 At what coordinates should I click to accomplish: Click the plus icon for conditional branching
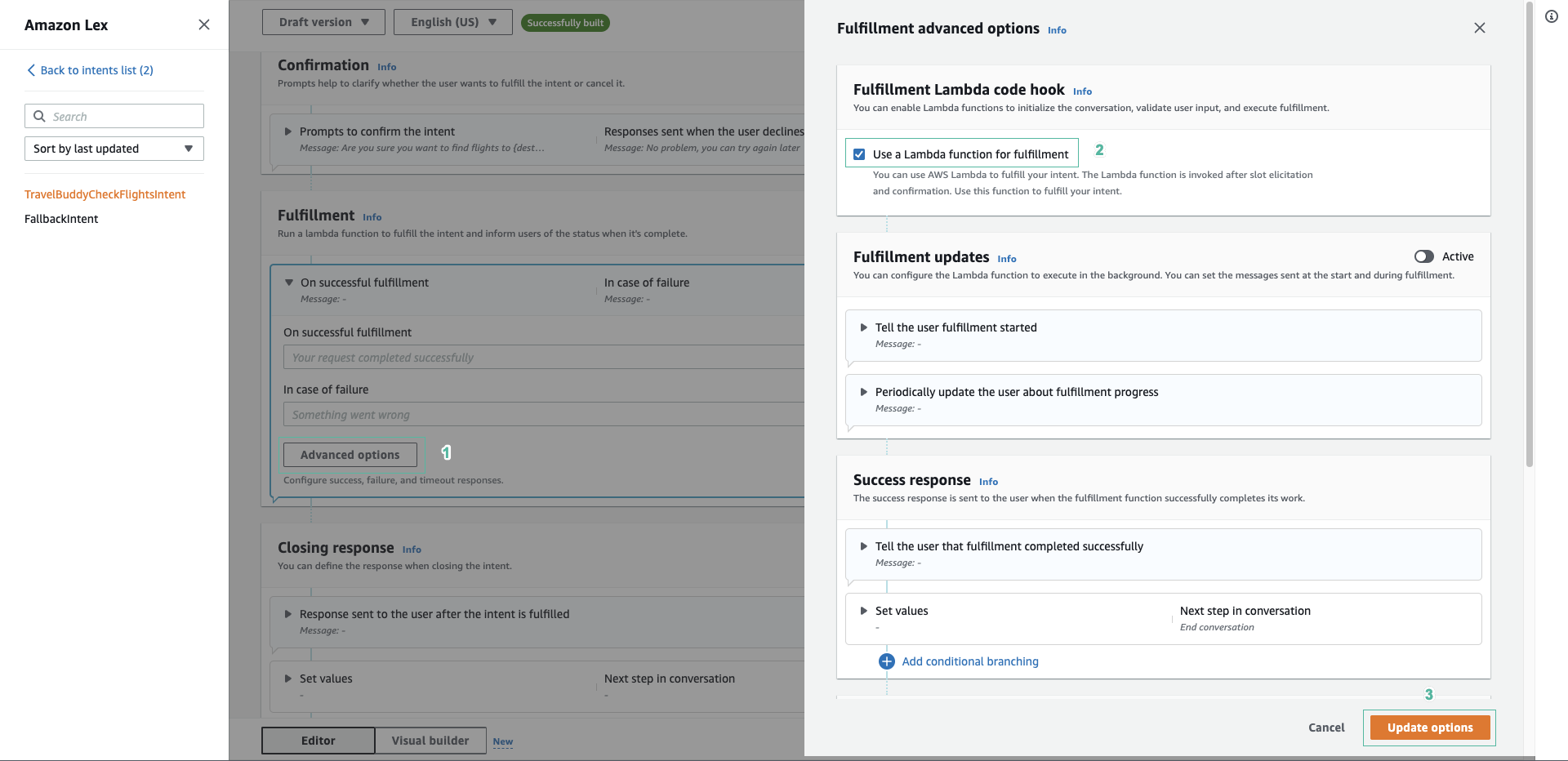[x=887, y=661]
